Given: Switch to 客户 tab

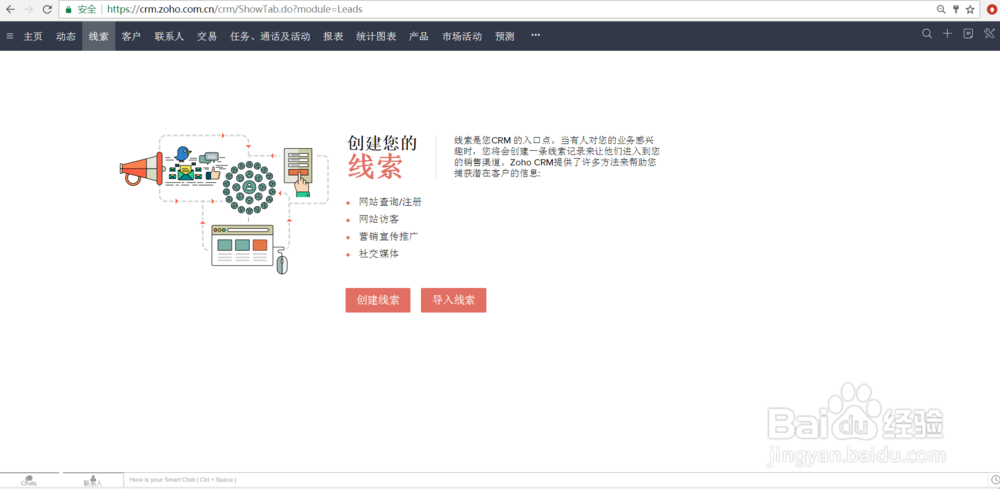Looking at the screenshot, I should [x=131, y=36].
